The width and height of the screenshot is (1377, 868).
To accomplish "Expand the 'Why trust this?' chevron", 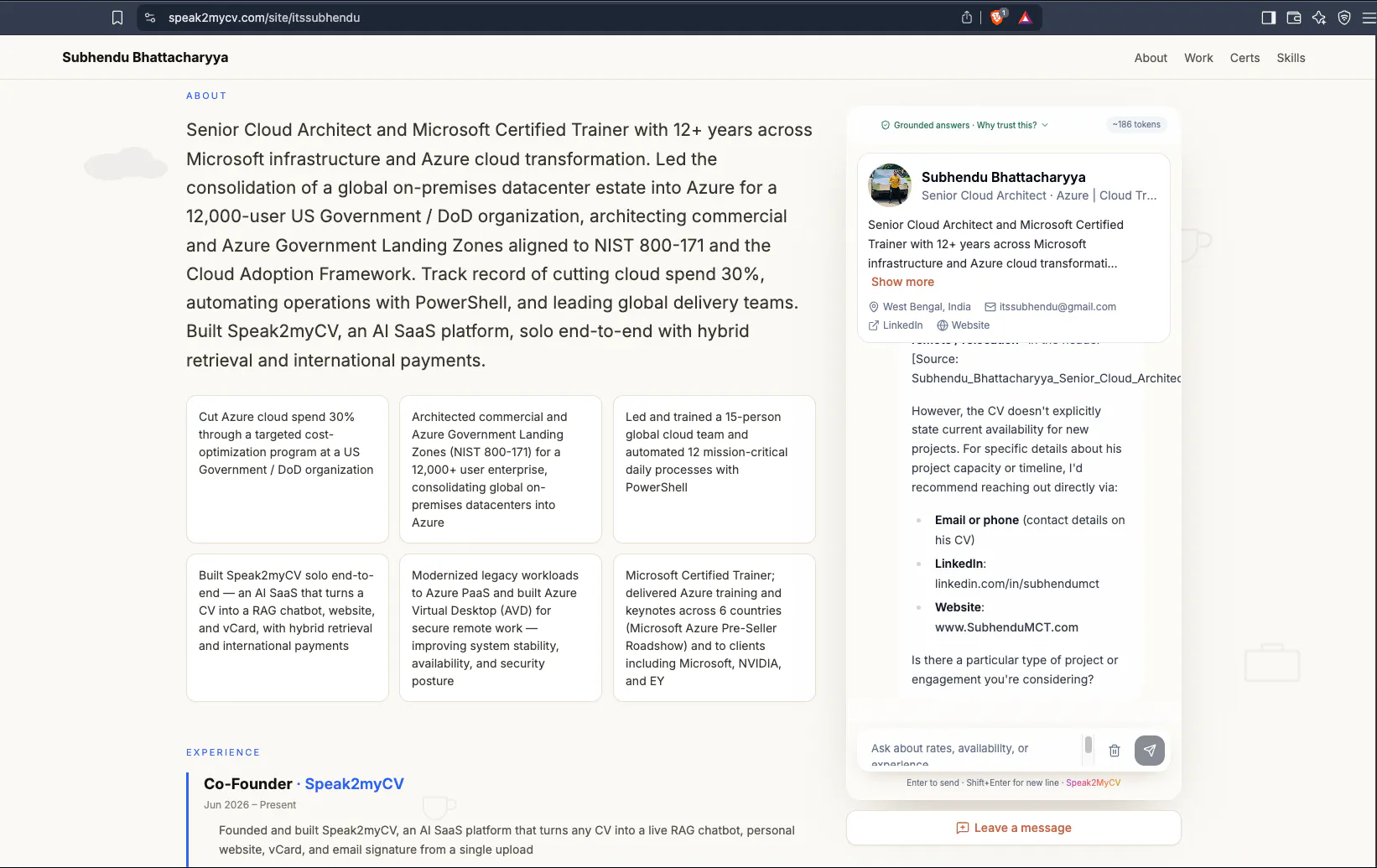I will pos(1045,125).
